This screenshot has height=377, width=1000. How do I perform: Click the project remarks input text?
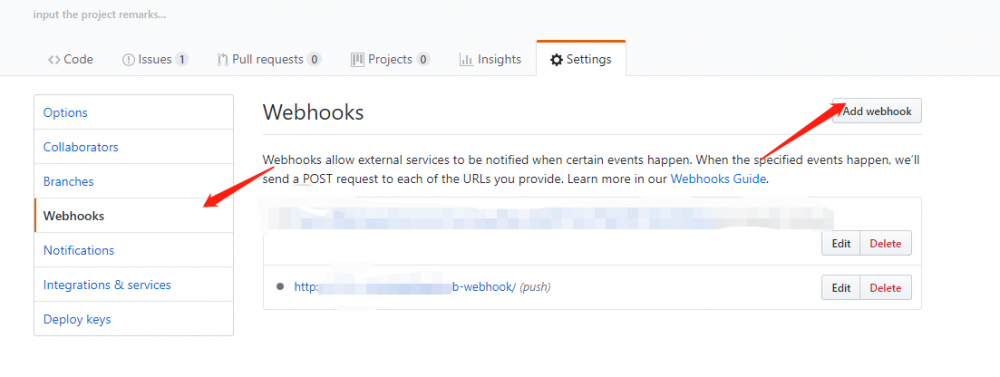click(x=99, y=14)
